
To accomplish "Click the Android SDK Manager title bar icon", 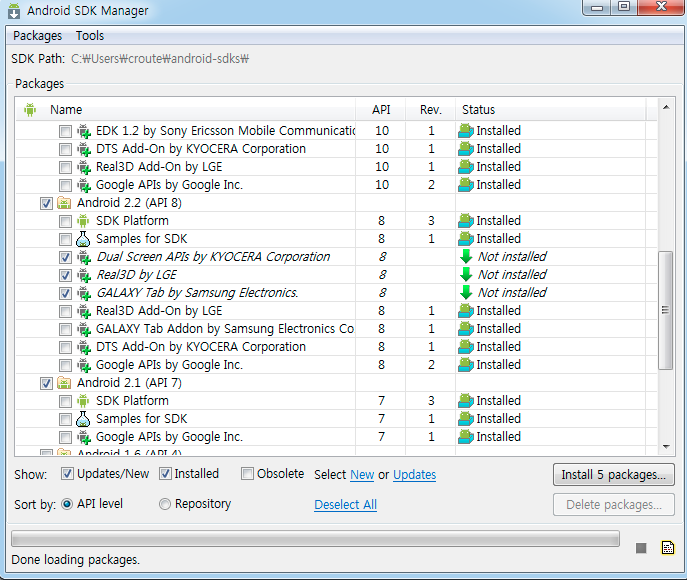I will [x=14, y=11].
